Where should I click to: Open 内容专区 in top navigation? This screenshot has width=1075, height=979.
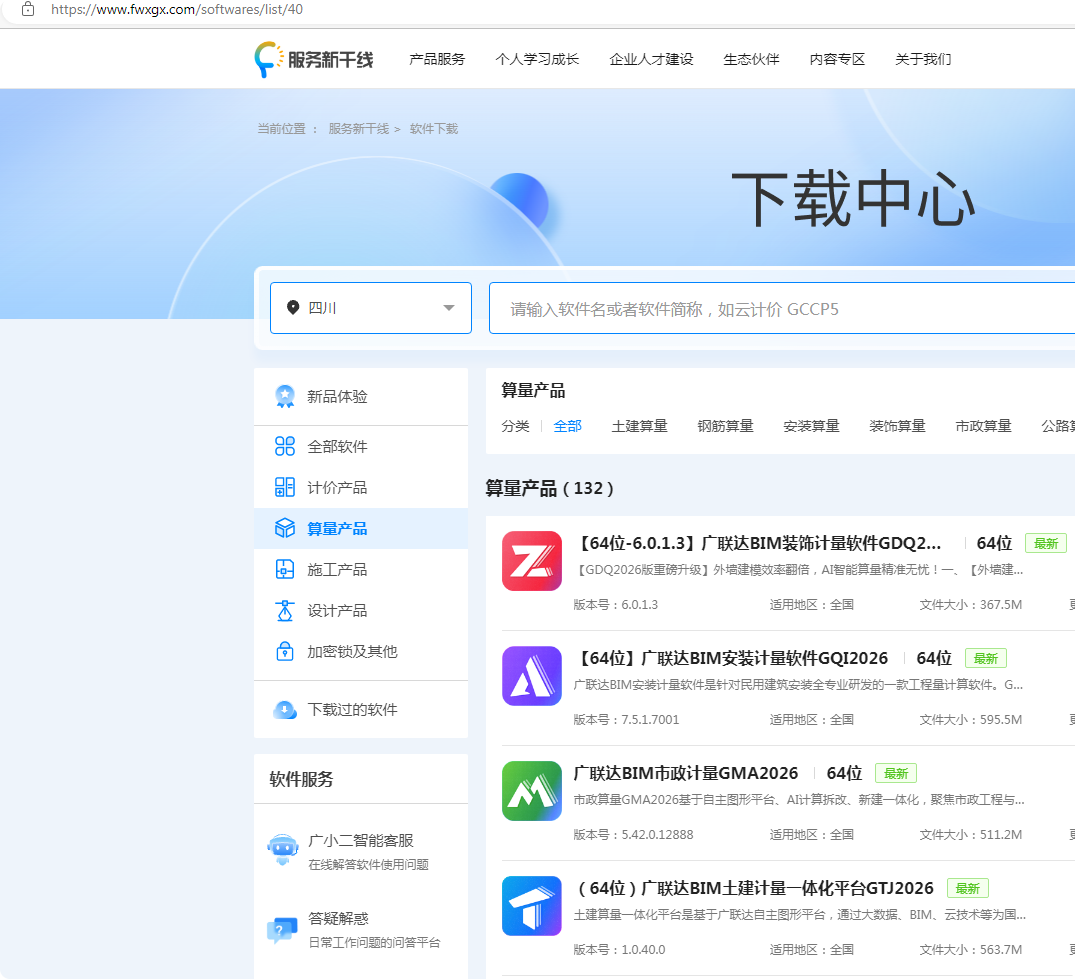(x=836, y=59)
